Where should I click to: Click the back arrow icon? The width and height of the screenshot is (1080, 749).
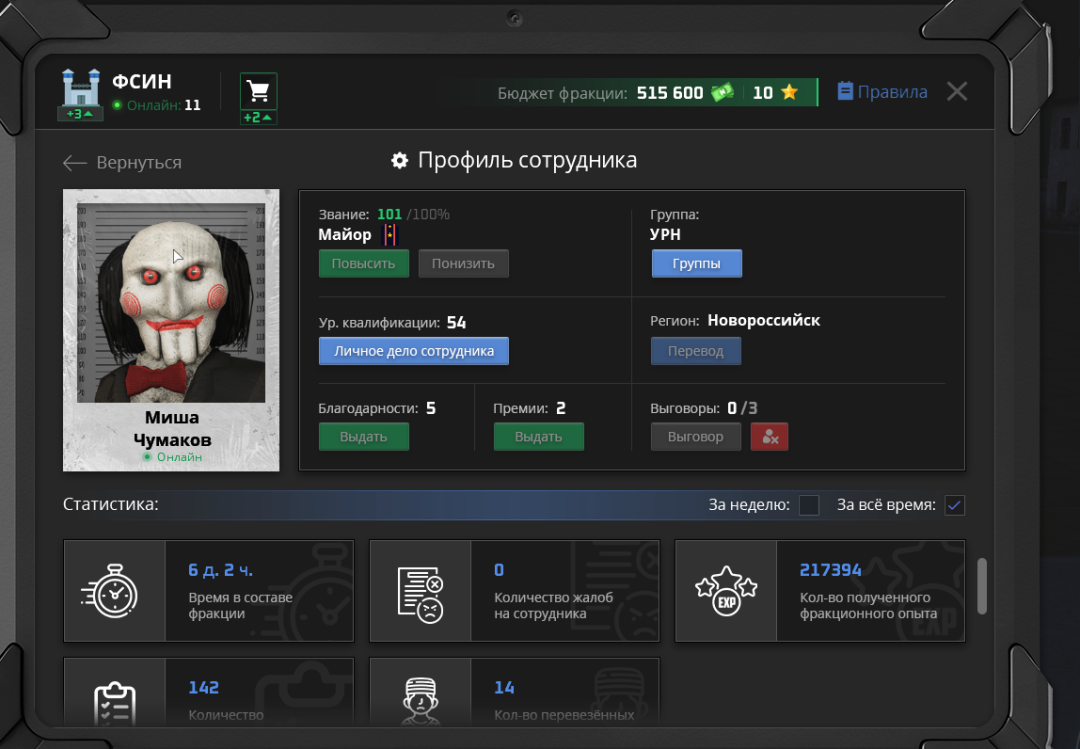(x=74, y=163)
